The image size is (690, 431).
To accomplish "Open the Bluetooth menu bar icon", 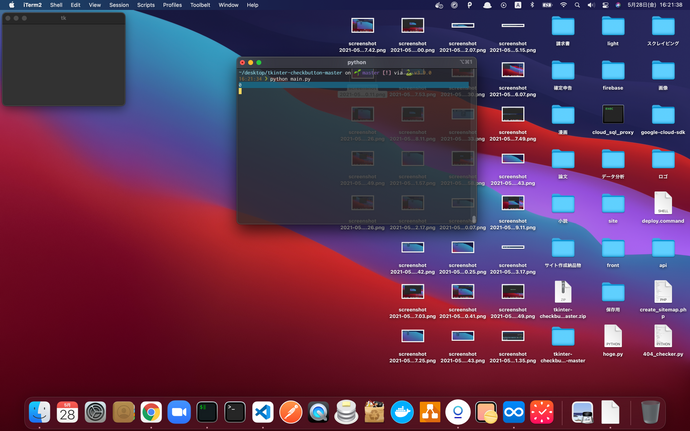I will pos(532,5).
